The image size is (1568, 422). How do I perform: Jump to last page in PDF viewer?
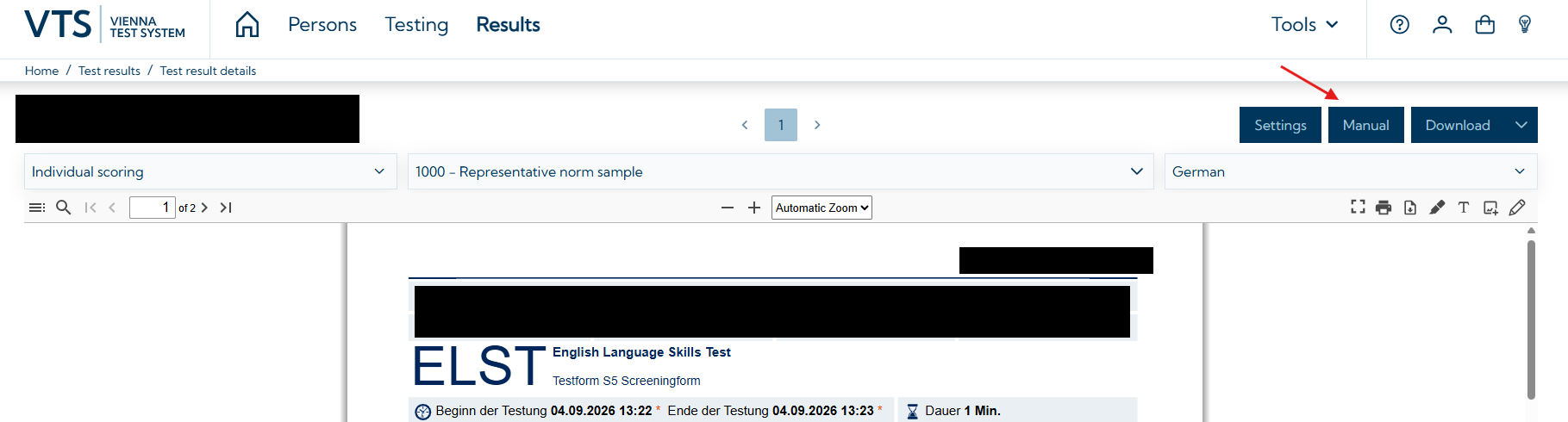point(226,208)
